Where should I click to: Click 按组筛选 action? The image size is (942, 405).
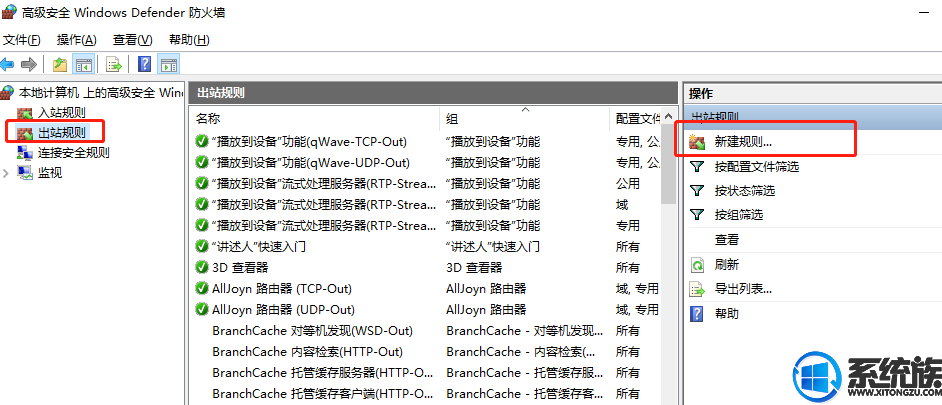tap(738, 215)
